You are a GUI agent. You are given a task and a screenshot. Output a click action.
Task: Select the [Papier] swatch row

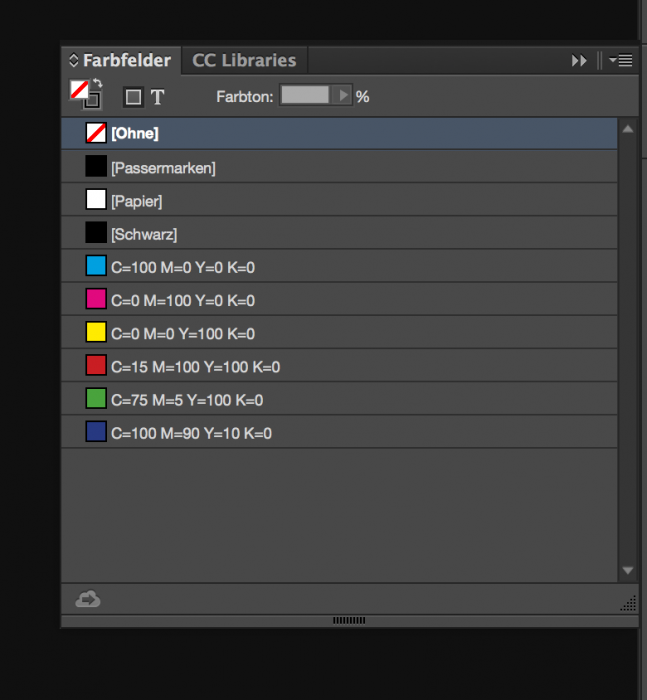click(339, 200)
